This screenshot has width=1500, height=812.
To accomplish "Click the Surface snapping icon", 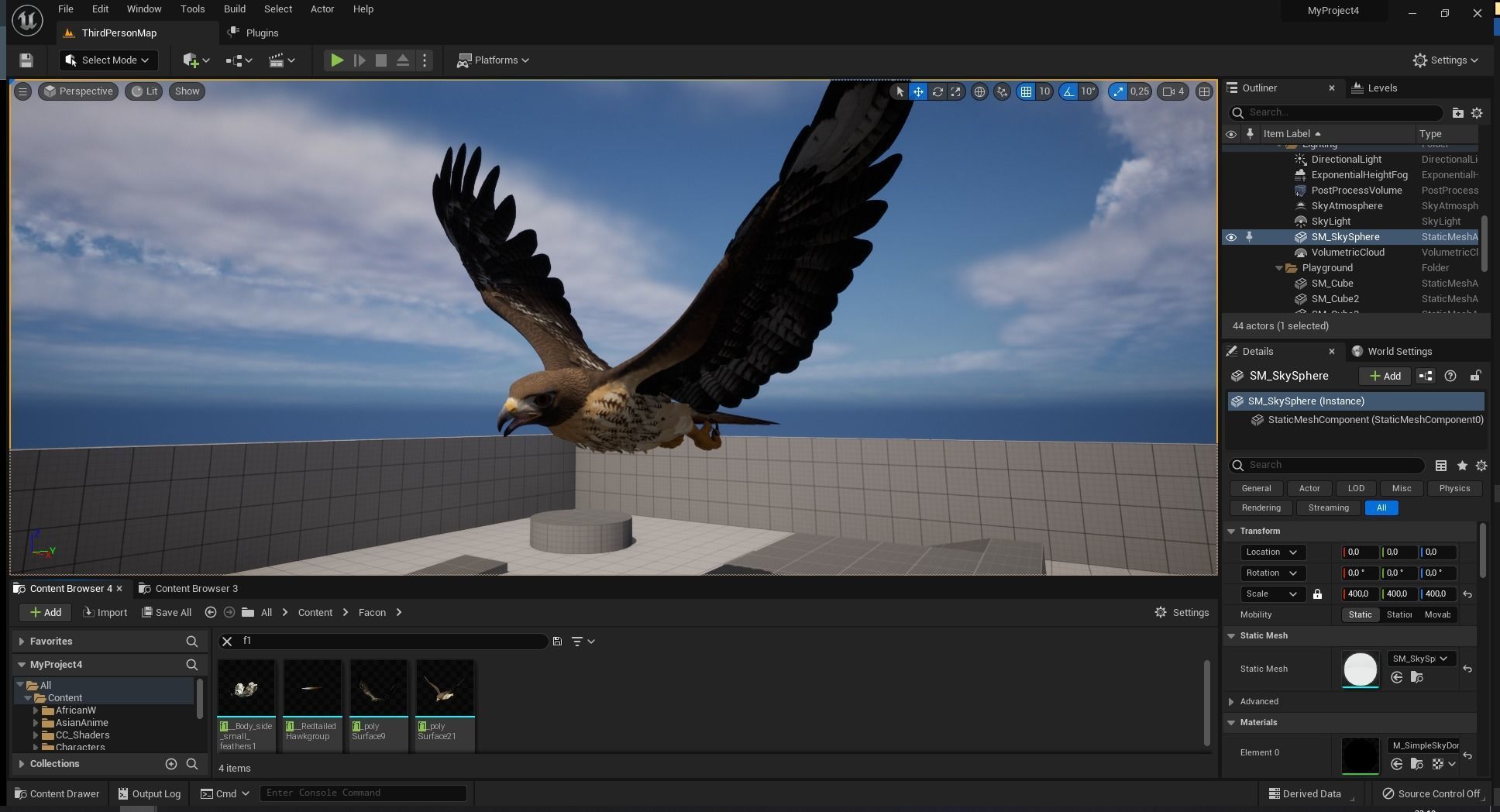I will (x=1002, y=91).
